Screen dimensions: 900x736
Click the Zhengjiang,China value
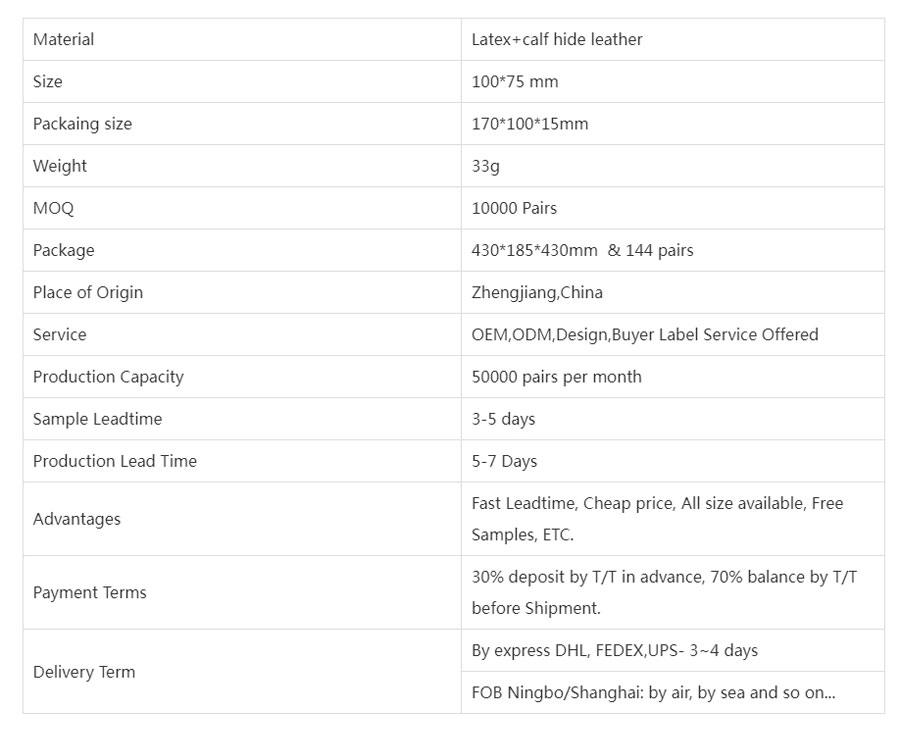click(x=537, y=293)
